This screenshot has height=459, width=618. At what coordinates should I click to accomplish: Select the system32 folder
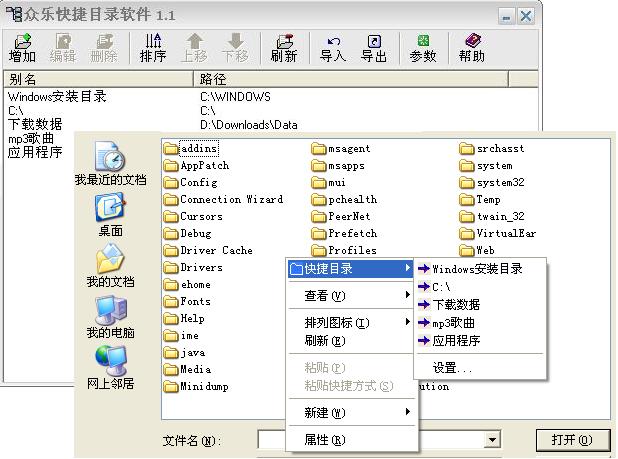click(x=498, y=183)
